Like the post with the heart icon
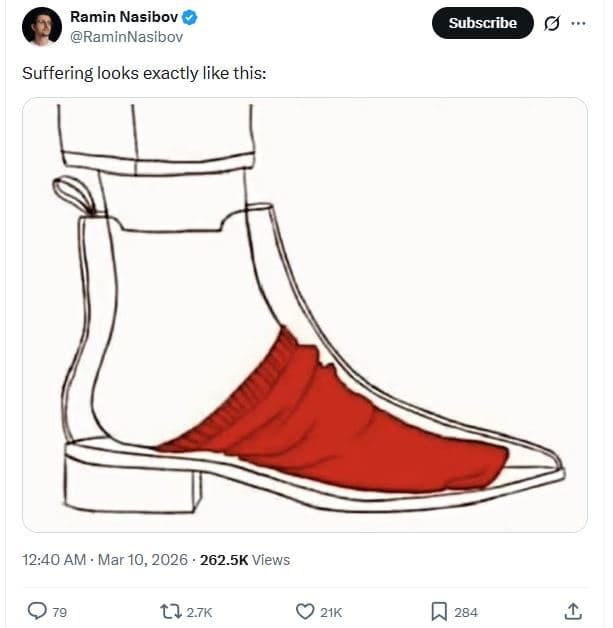Screen dimensions: 613x628 pyautogui.click(x=306, y=611)
